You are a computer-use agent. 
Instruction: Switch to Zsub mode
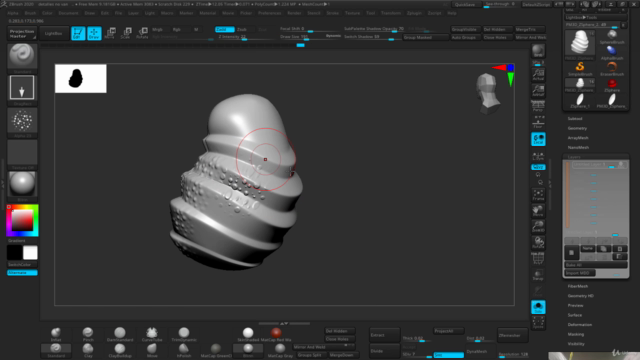tap(242, 29)
